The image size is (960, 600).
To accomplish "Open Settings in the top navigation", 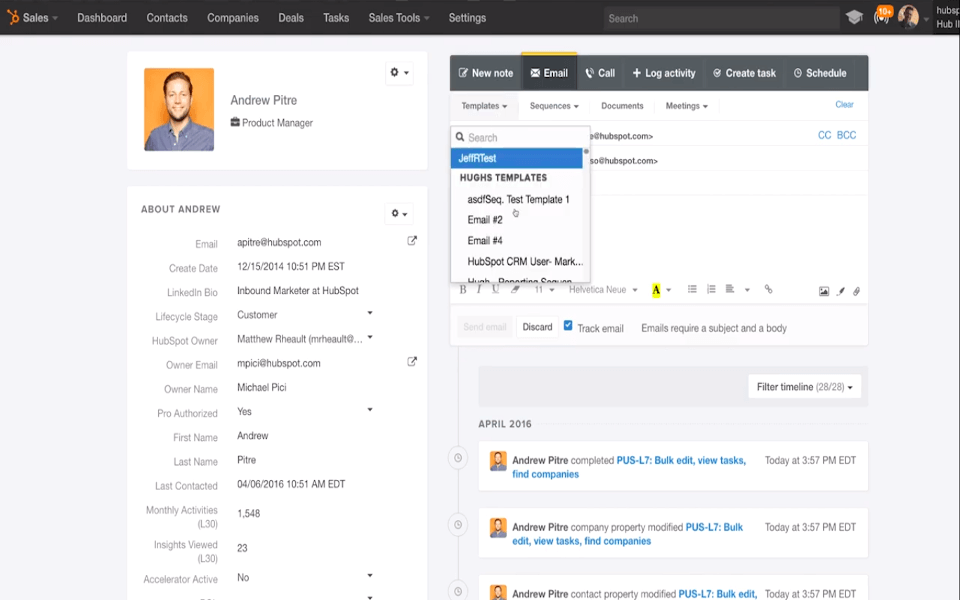I will point(467,18).
